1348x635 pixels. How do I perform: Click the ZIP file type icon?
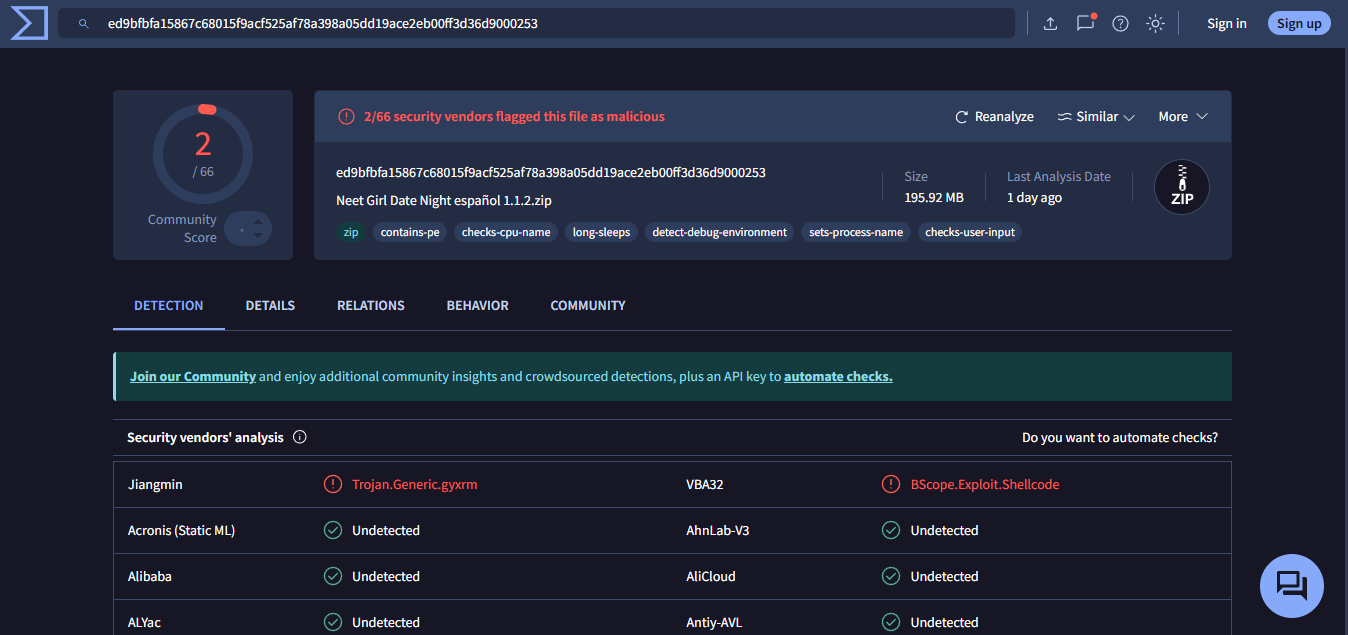1181,188
